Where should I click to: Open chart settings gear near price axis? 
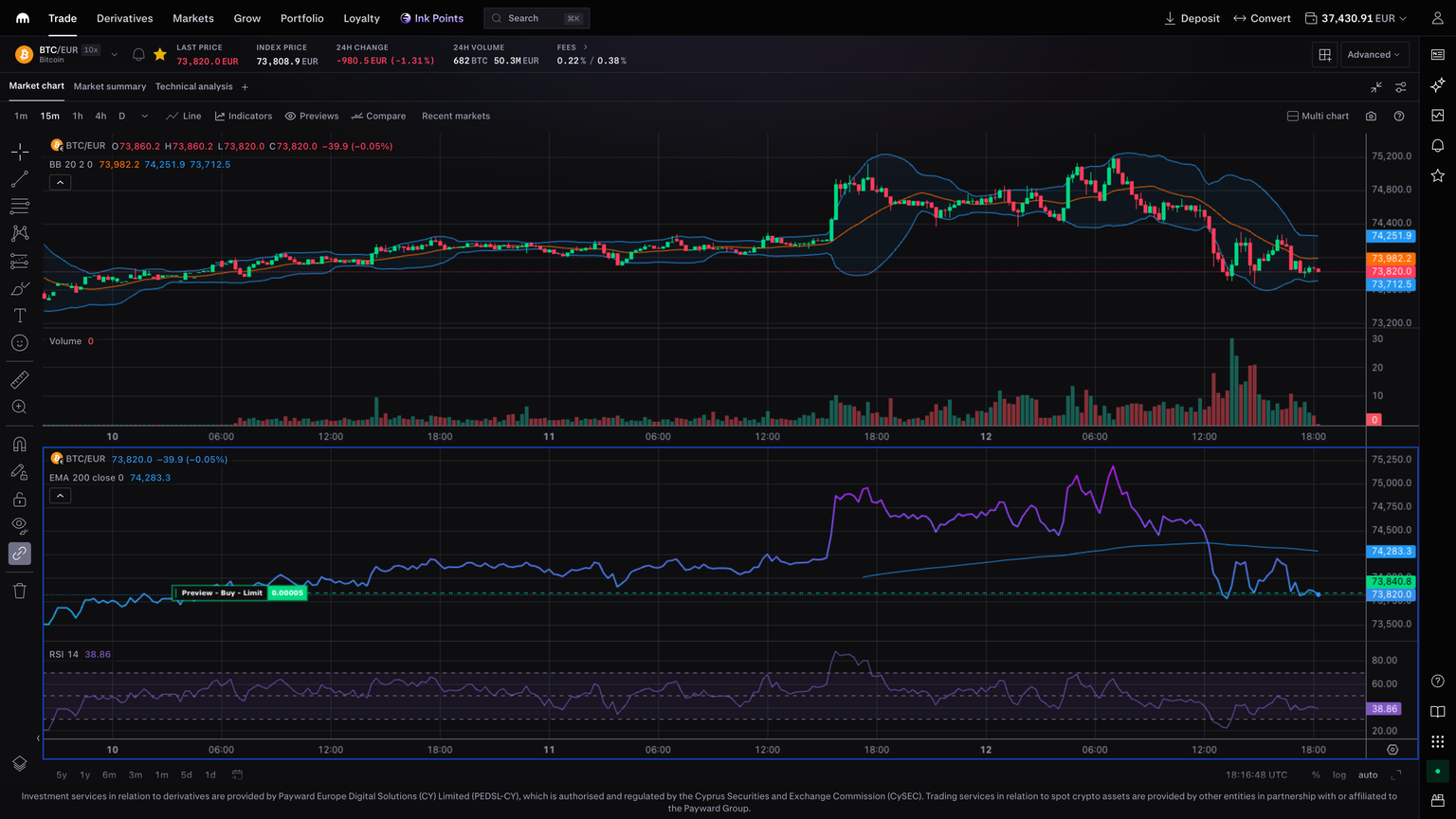[1392, 749]
